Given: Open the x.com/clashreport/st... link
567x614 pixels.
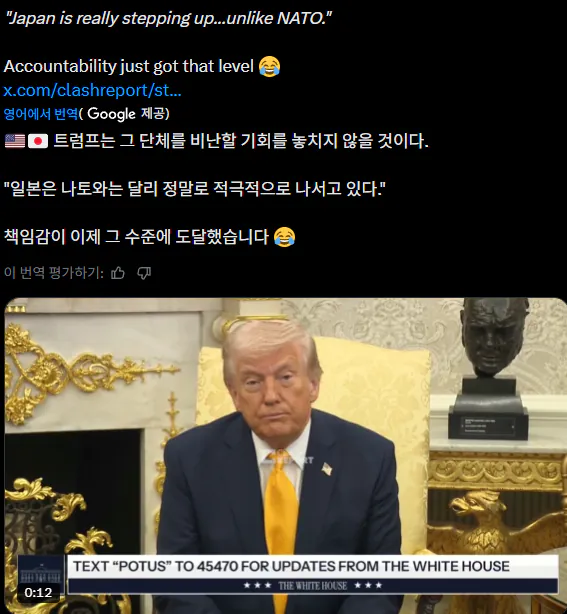Looking at the screenshot, I should pyautogui.click(x=92, y=90).
